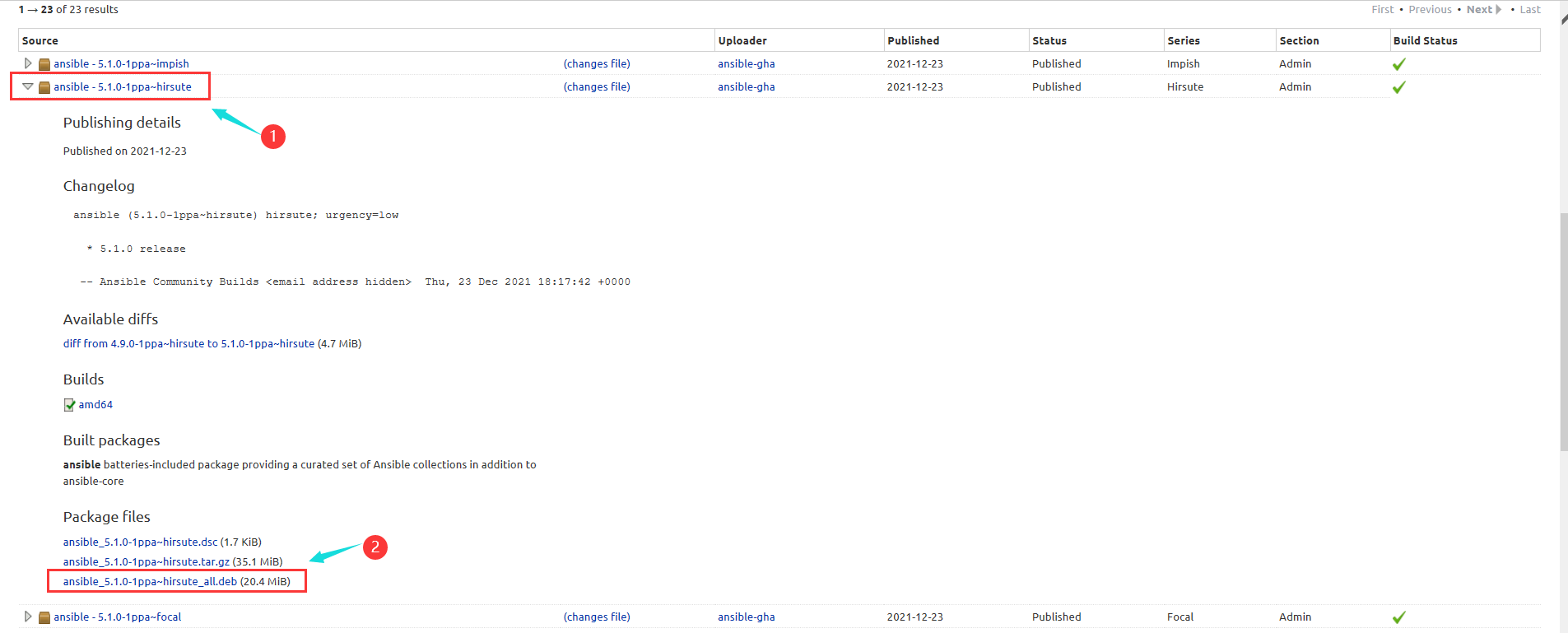This screenshot has height=633, width=1568.
Task: Click the green build checkmark for Hirsute
Action: pyautogui.click(x=1398, y=87)
